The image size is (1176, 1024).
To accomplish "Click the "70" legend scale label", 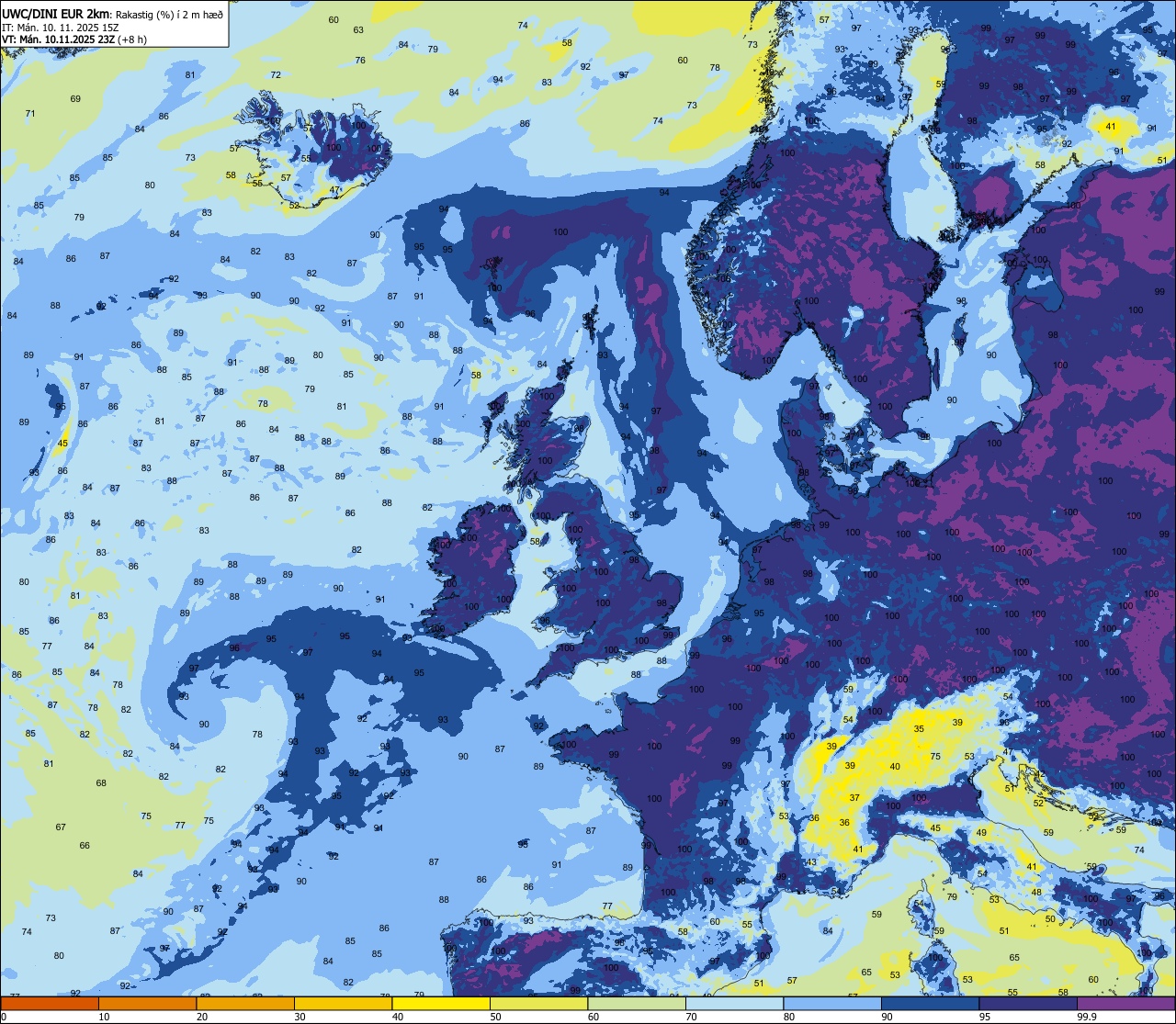I will [x=691, y=1016].
